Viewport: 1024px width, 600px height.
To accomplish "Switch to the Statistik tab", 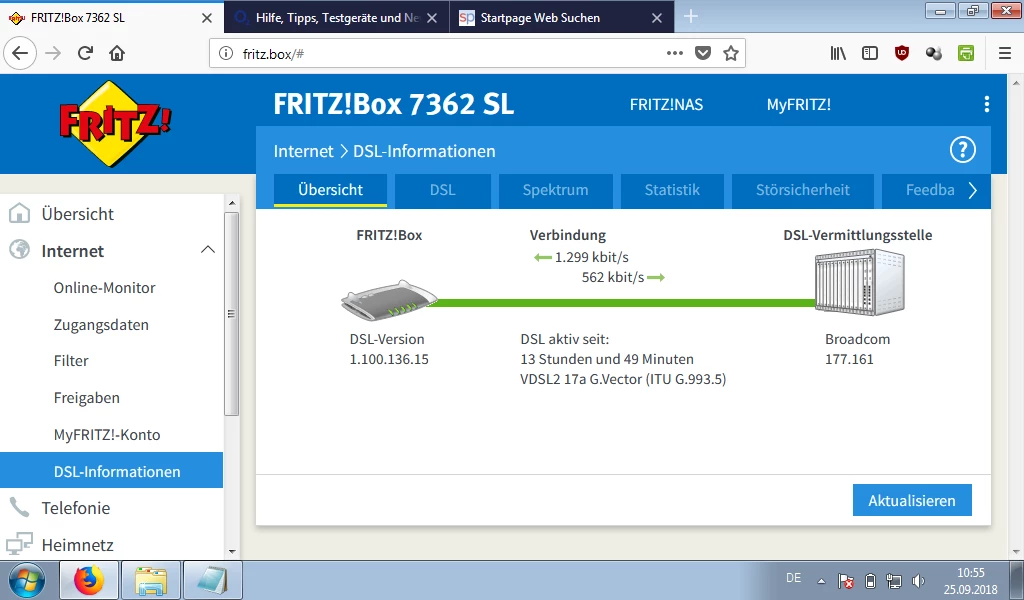I will [672, 190].
